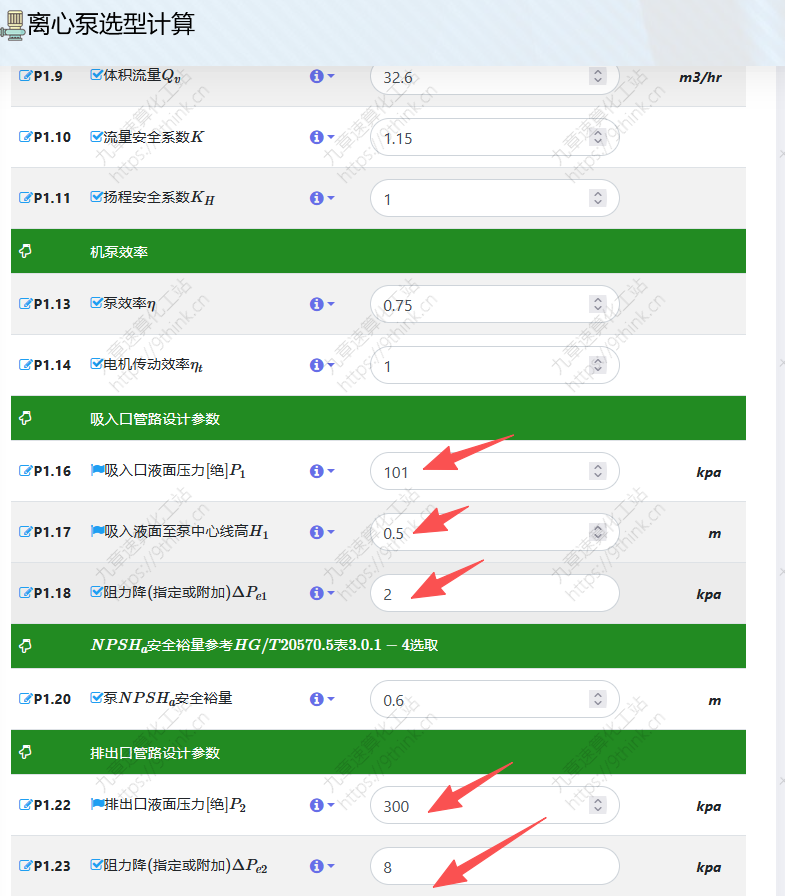This screenshot has height=896, width=785.
Task: Toggle the 阻力降 ΔPe2 checkbox
Action: pyautogui.click(x=97, y=865)
